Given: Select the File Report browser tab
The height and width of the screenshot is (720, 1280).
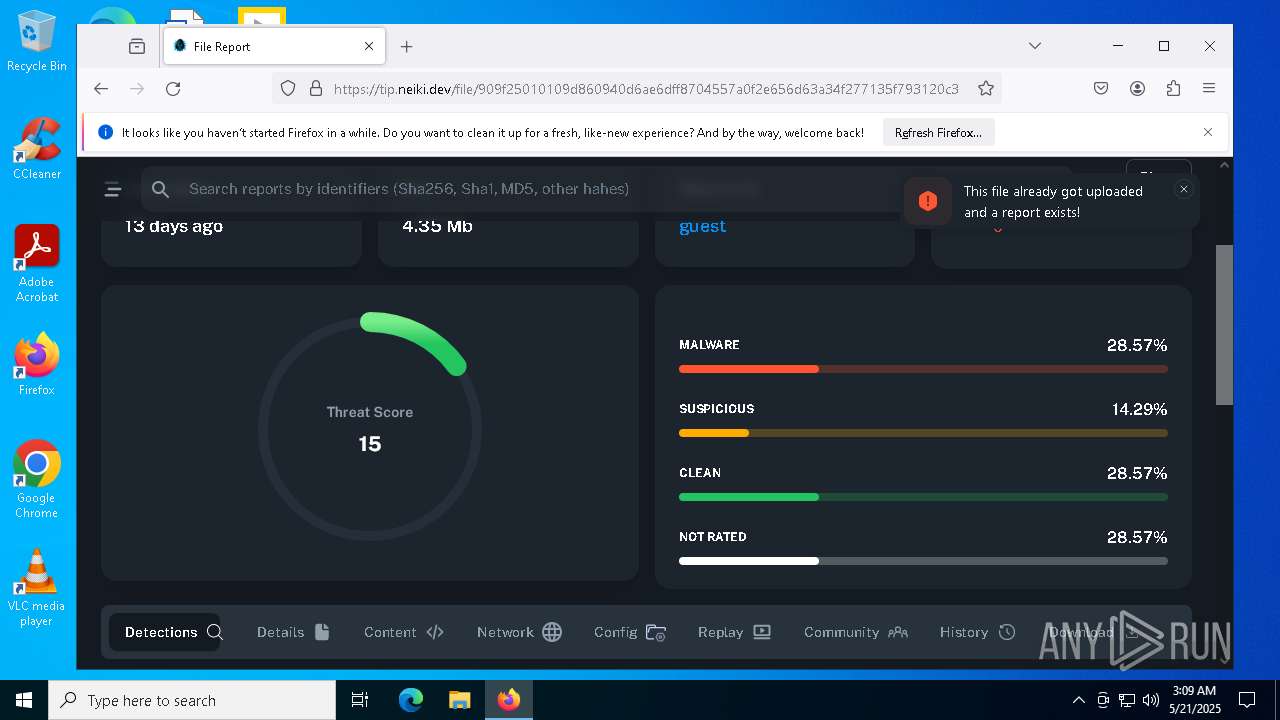Looking at the screenshot, I should (x=275, y=46).
